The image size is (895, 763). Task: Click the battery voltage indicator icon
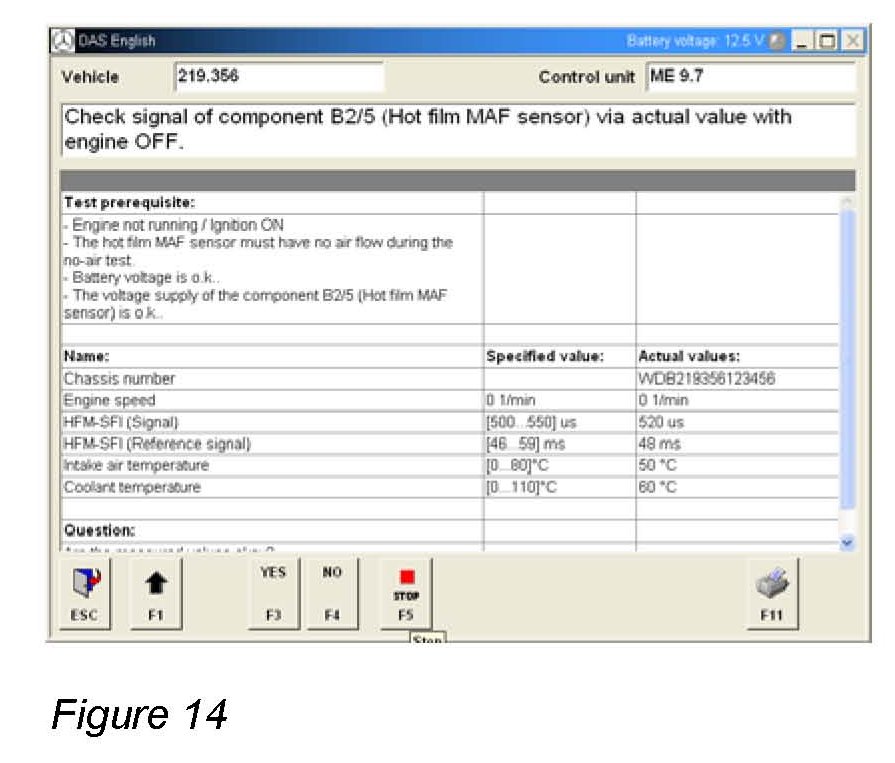coord(777,41)
